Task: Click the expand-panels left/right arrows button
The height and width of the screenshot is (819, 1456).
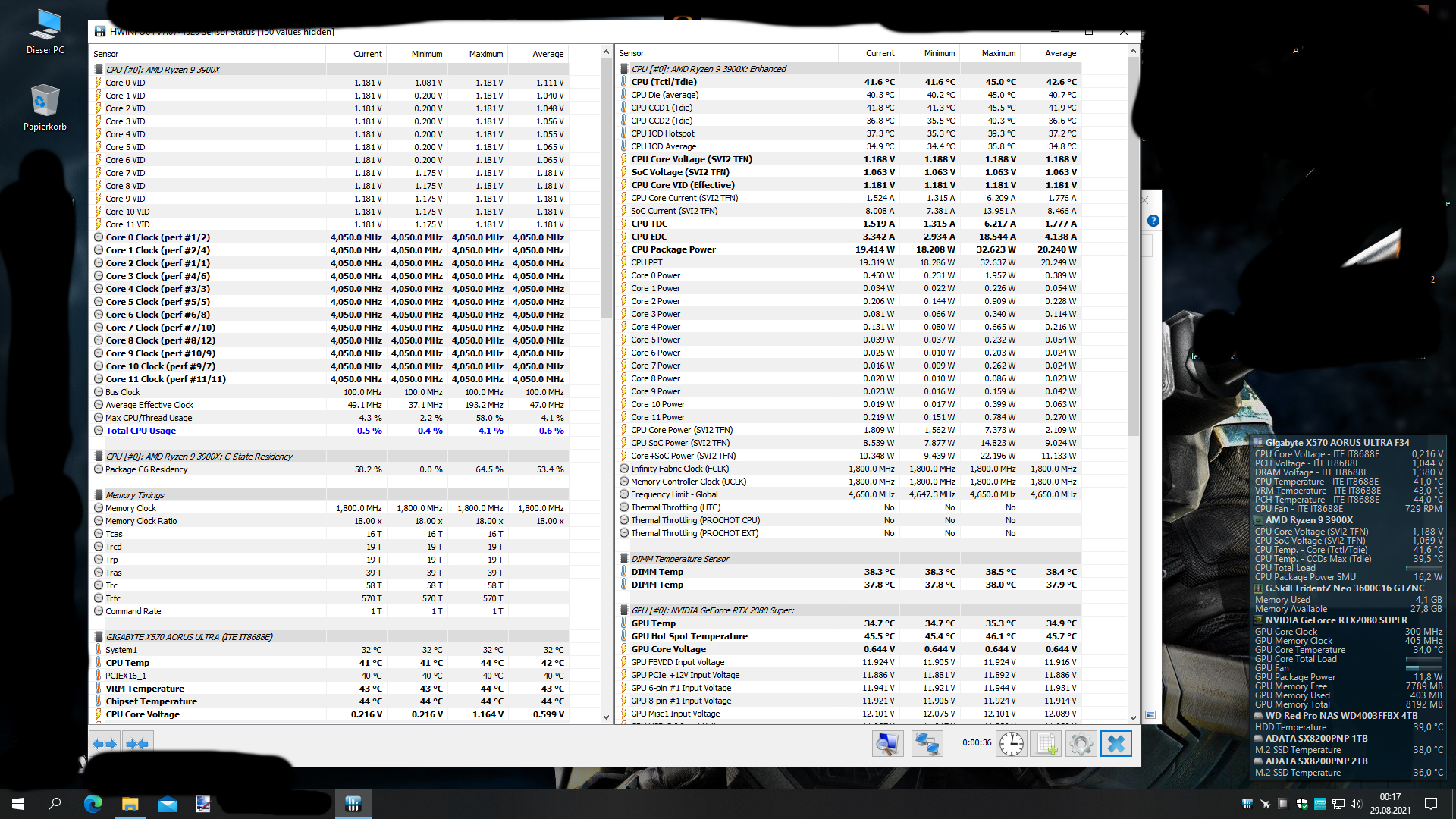Action: click(x=105, y=744)
